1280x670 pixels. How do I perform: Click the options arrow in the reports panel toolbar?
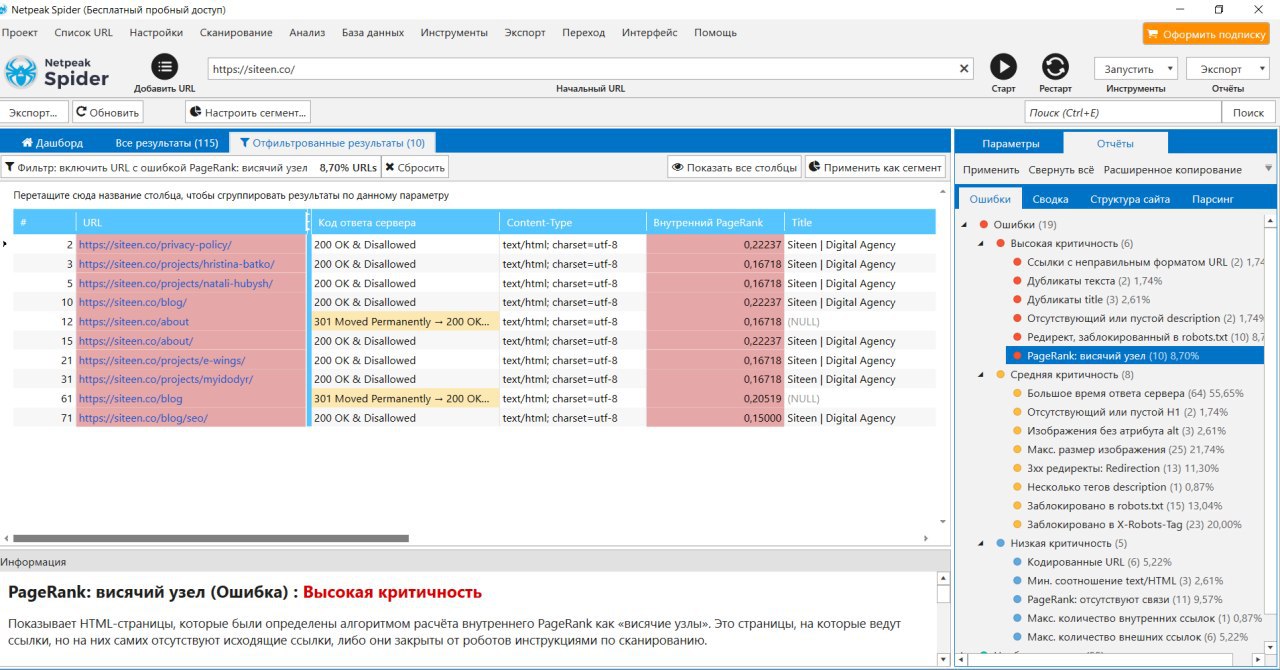pyautogui.click(x=1269, y=169)
